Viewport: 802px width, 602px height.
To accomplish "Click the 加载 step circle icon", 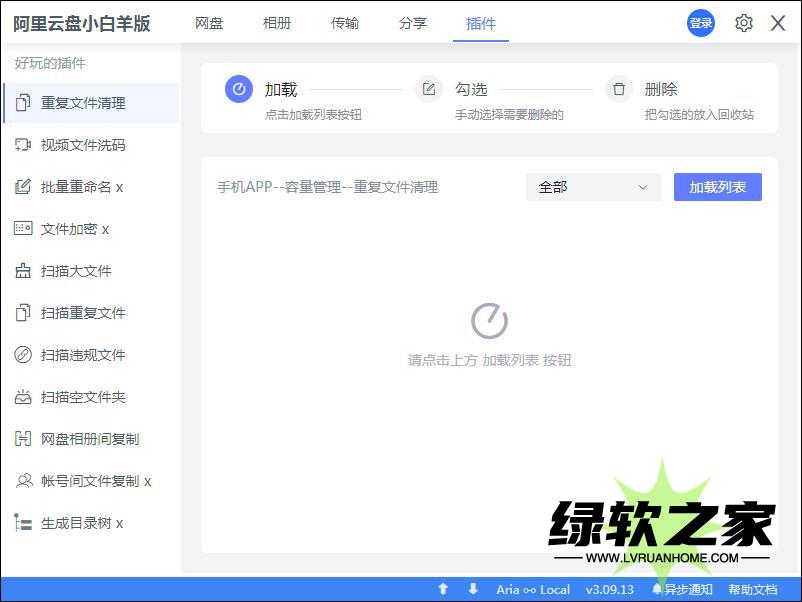I will 238,90.
